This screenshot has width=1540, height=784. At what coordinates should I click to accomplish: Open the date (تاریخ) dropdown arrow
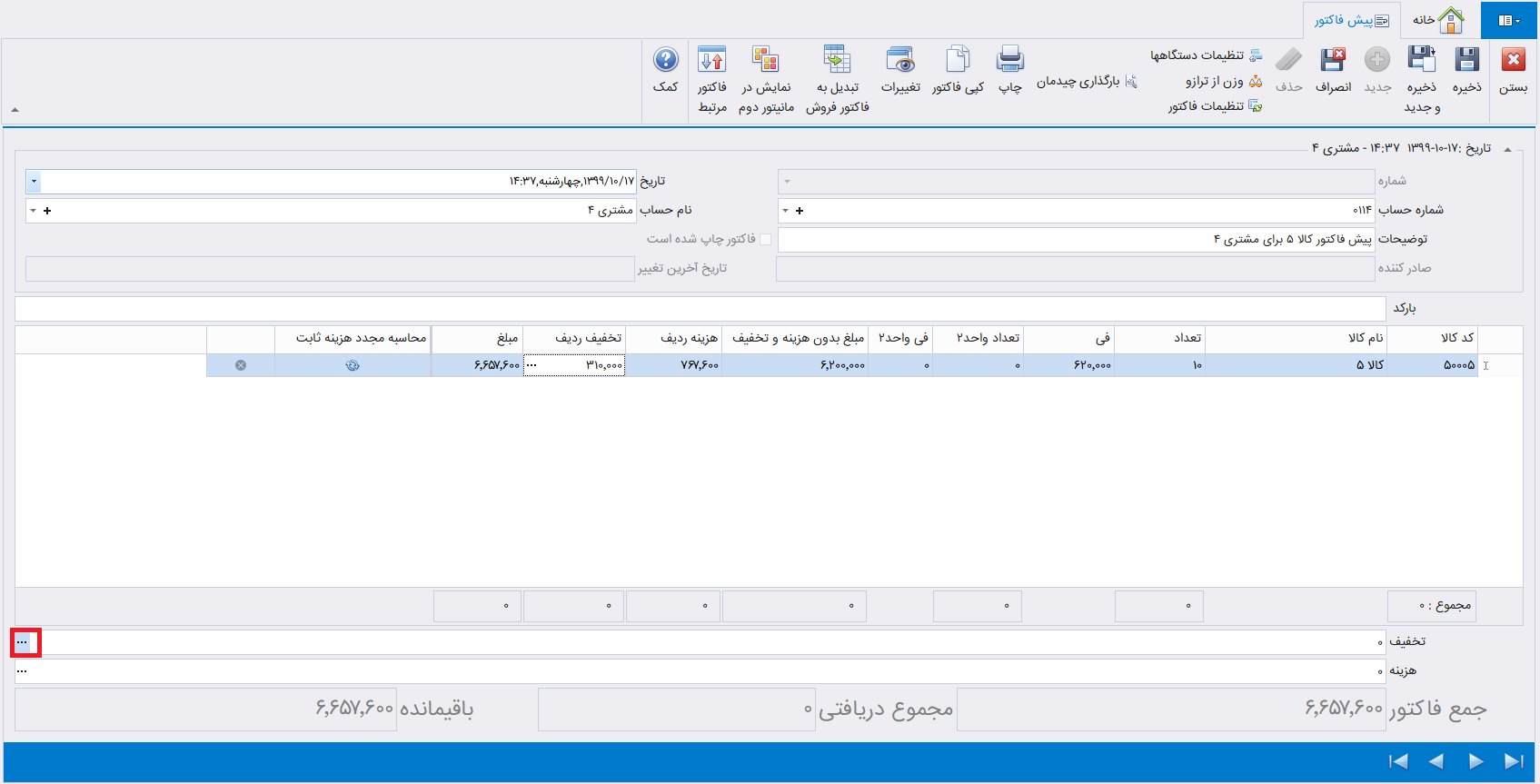click(x=34, y=182)
